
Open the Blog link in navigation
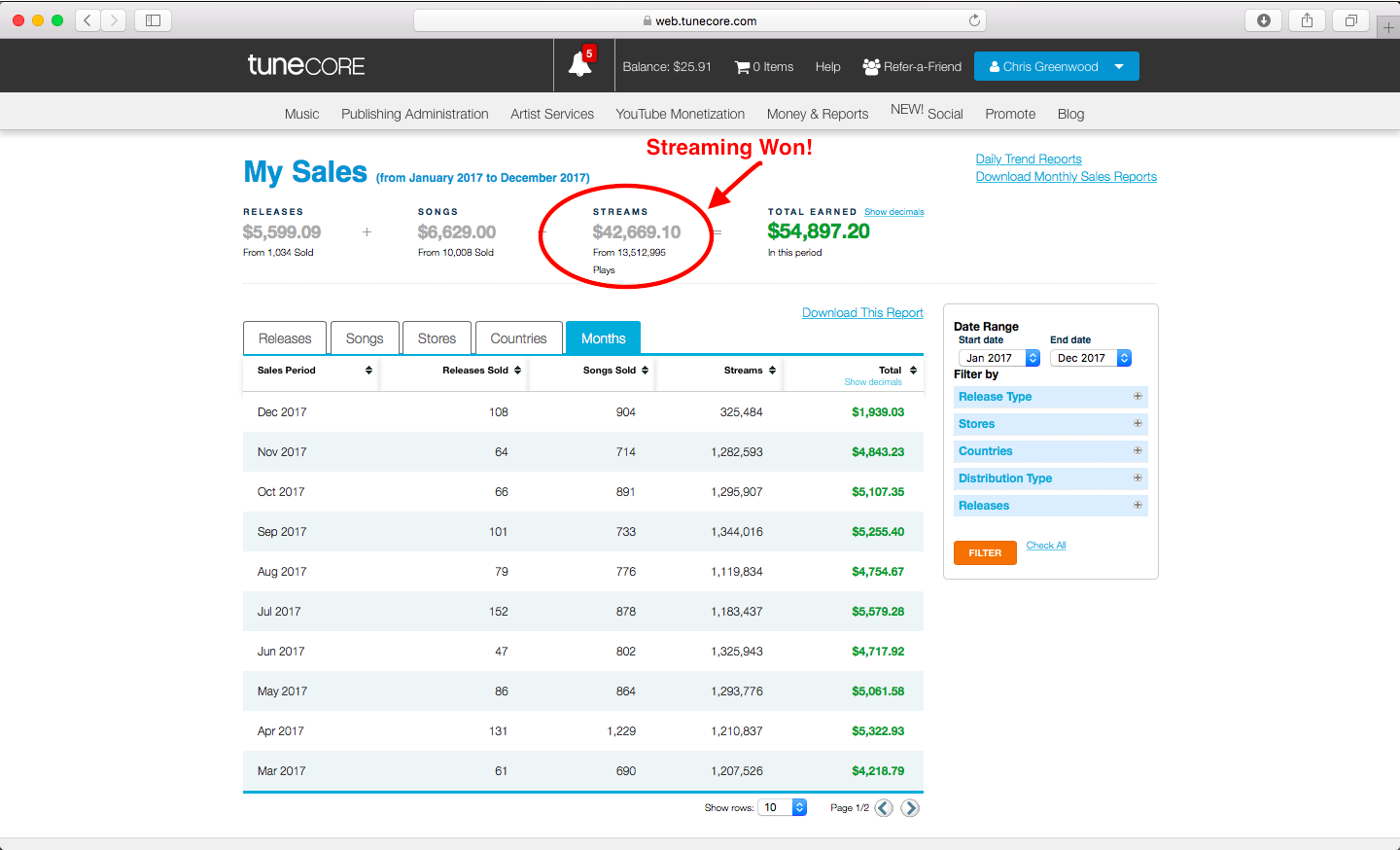(x=1070, y=114)
